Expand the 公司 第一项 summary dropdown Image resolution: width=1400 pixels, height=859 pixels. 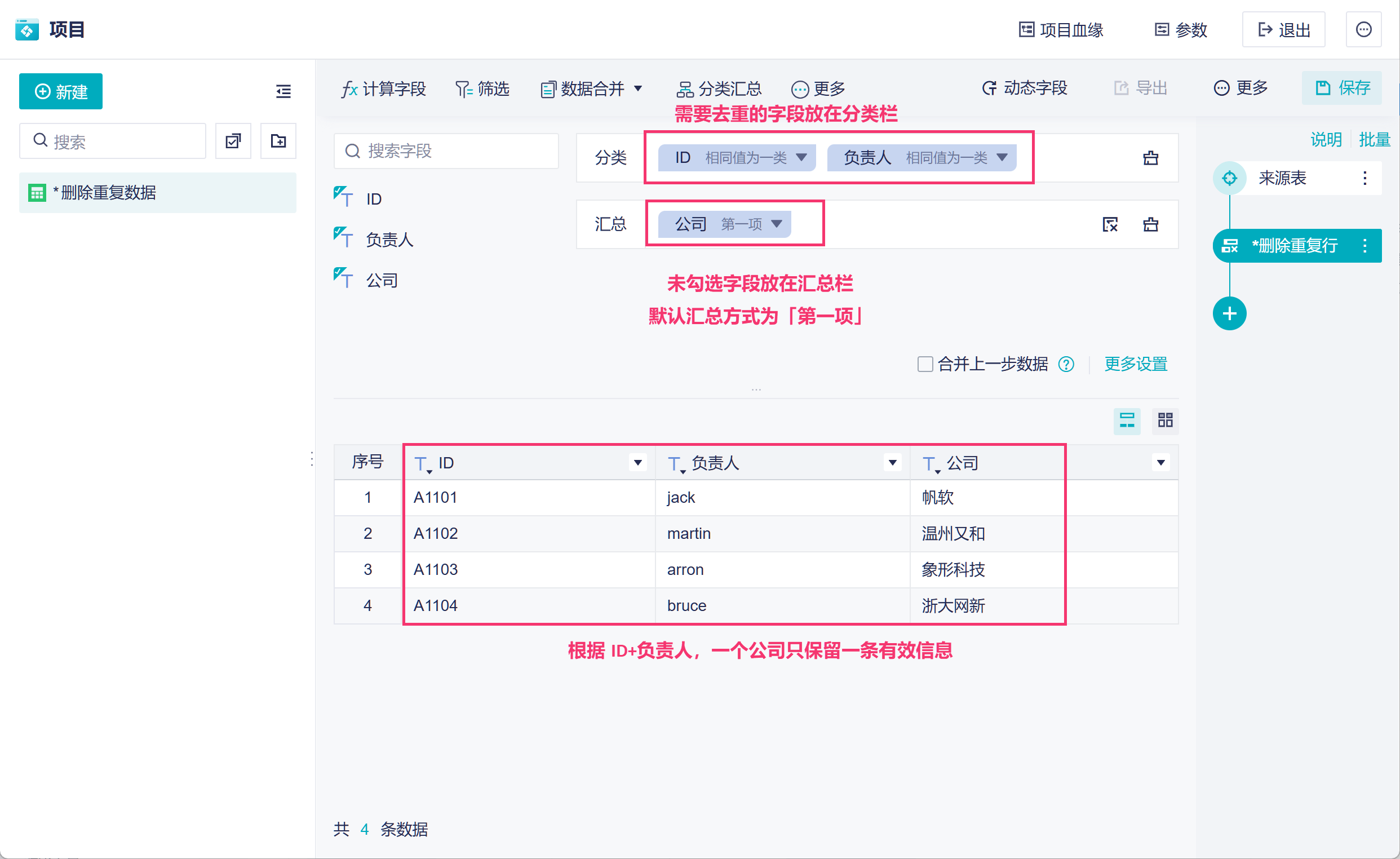(x=777, y=224)
